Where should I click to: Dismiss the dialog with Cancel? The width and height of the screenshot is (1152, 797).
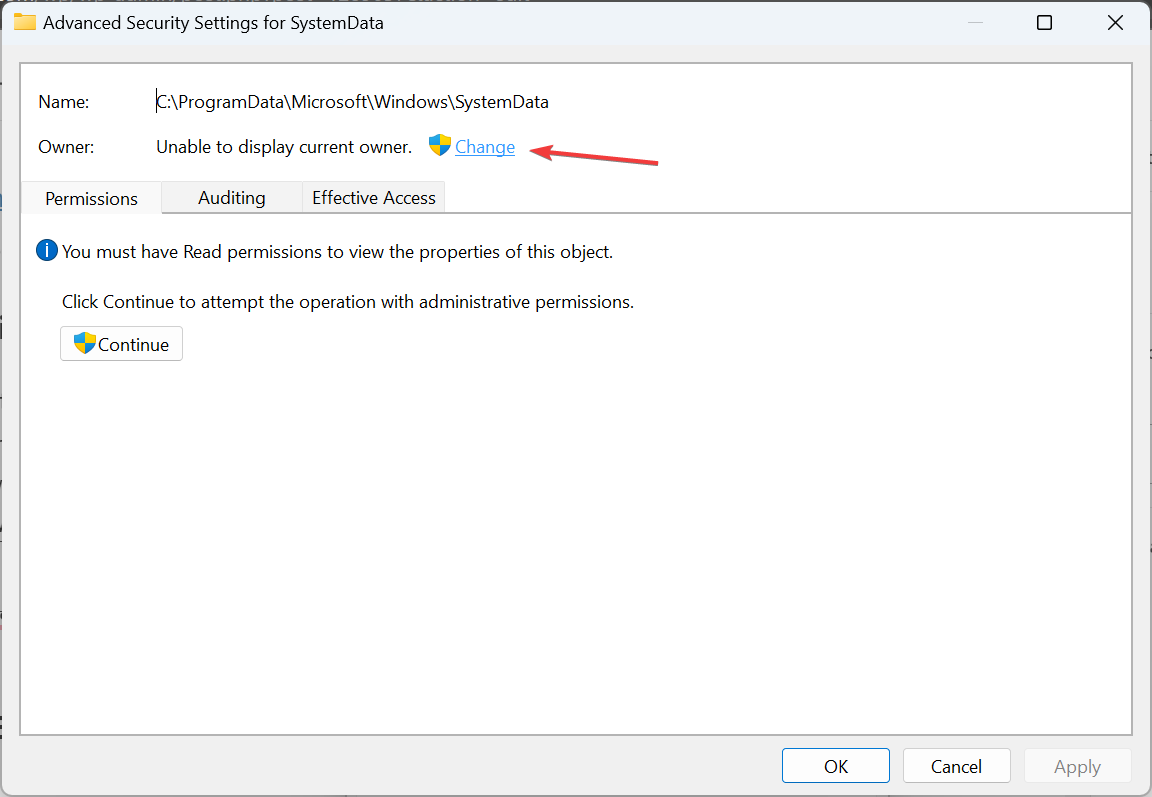(956, 766)
